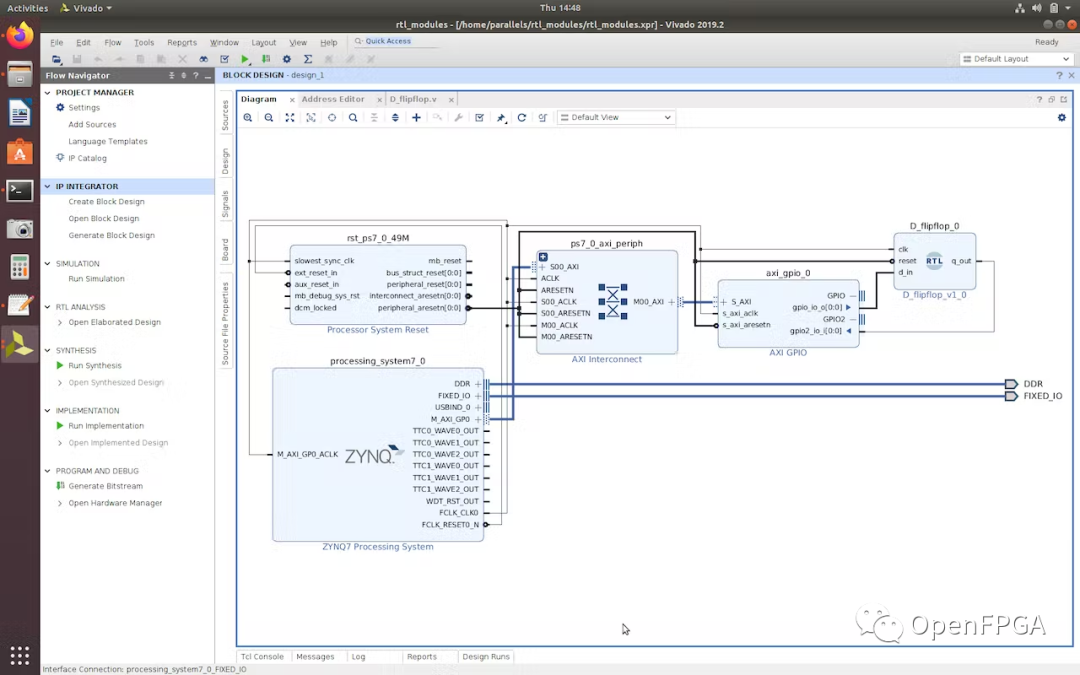This screenshot has width=1080, height=675.
Task: Click the Regenerate Layout refresh icon
Action: pyautogui.click(x=521, y=118)
